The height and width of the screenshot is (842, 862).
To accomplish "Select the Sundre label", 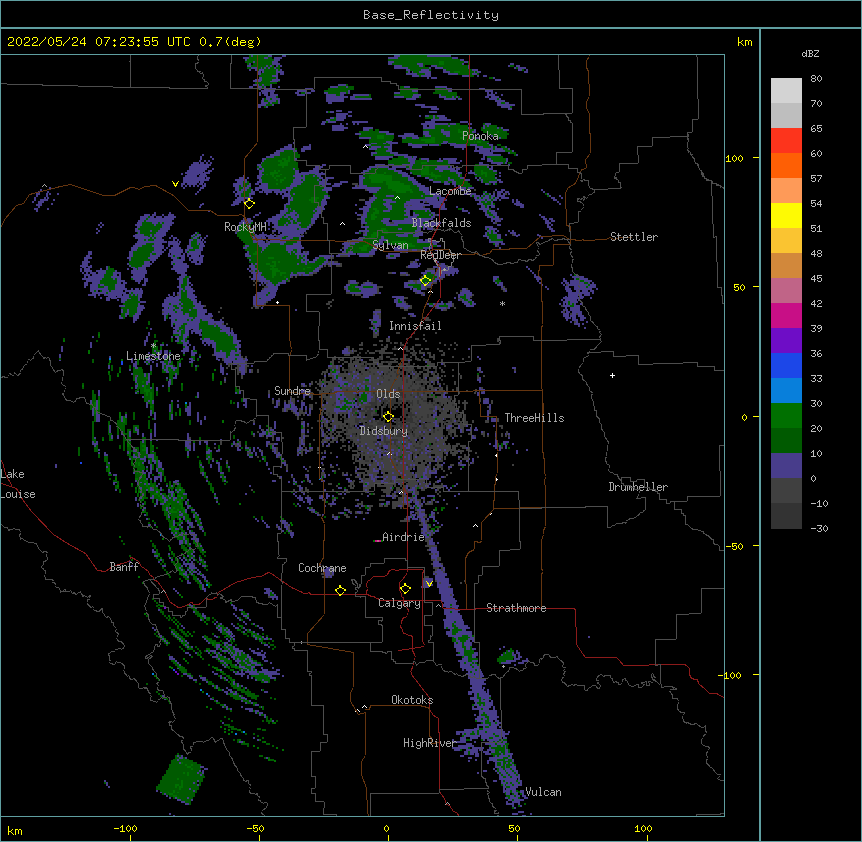I will point(292,391).
